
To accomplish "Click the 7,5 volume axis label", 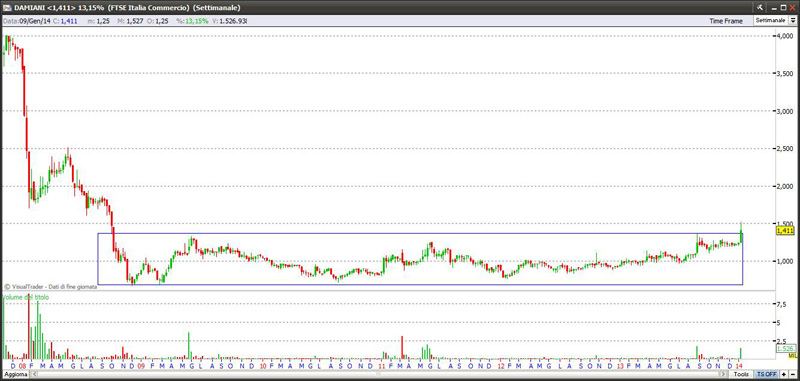I will click(x=781, y=304).
